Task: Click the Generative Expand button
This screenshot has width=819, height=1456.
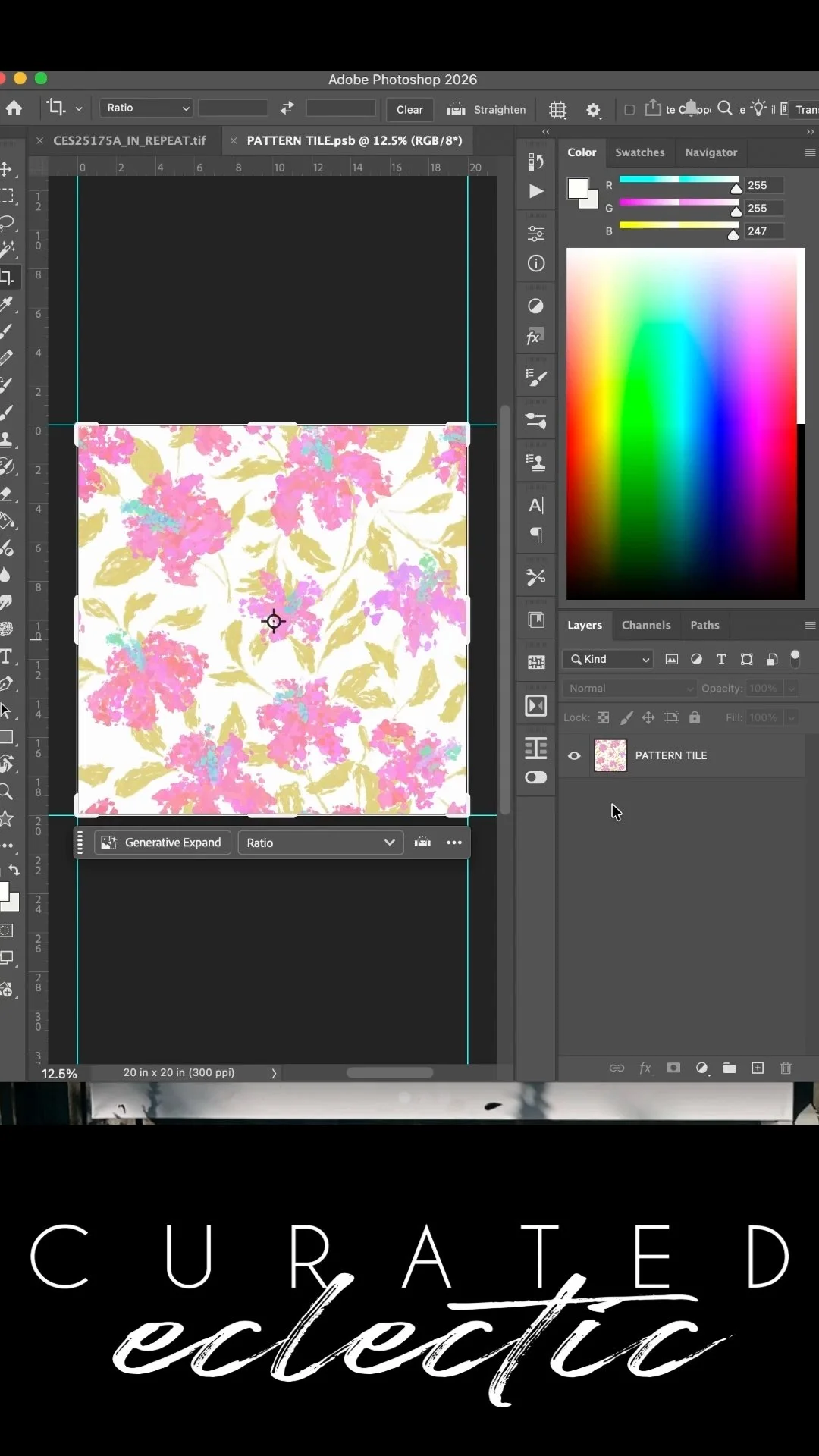Action: click(x=162, y=843)
